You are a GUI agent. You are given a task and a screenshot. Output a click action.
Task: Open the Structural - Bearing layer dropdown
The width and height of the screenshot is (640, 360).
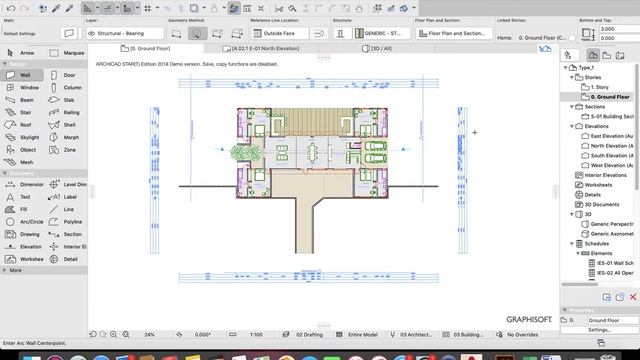pos(125,33)
